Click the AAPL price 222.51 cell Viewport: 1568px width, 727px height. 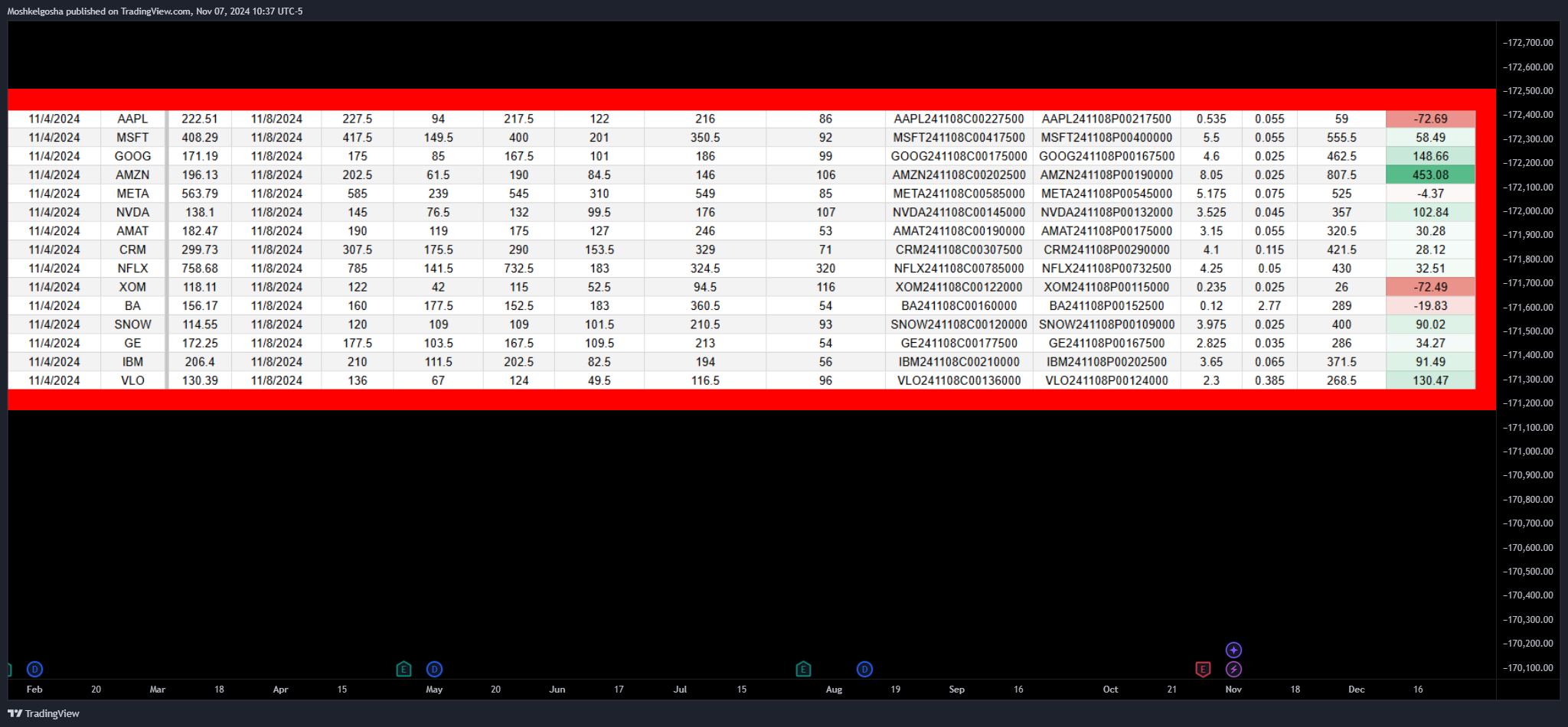click(x=199, y=119)
